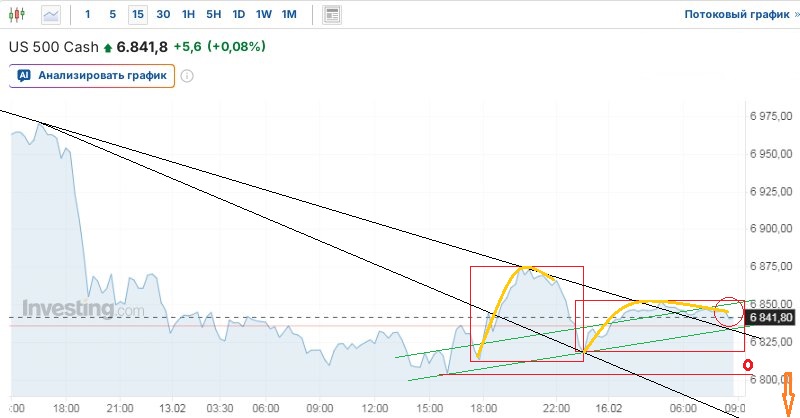Switch to the 1H interval
The width and height of the screenshot is (800, 418).
[x=188, y=15]
